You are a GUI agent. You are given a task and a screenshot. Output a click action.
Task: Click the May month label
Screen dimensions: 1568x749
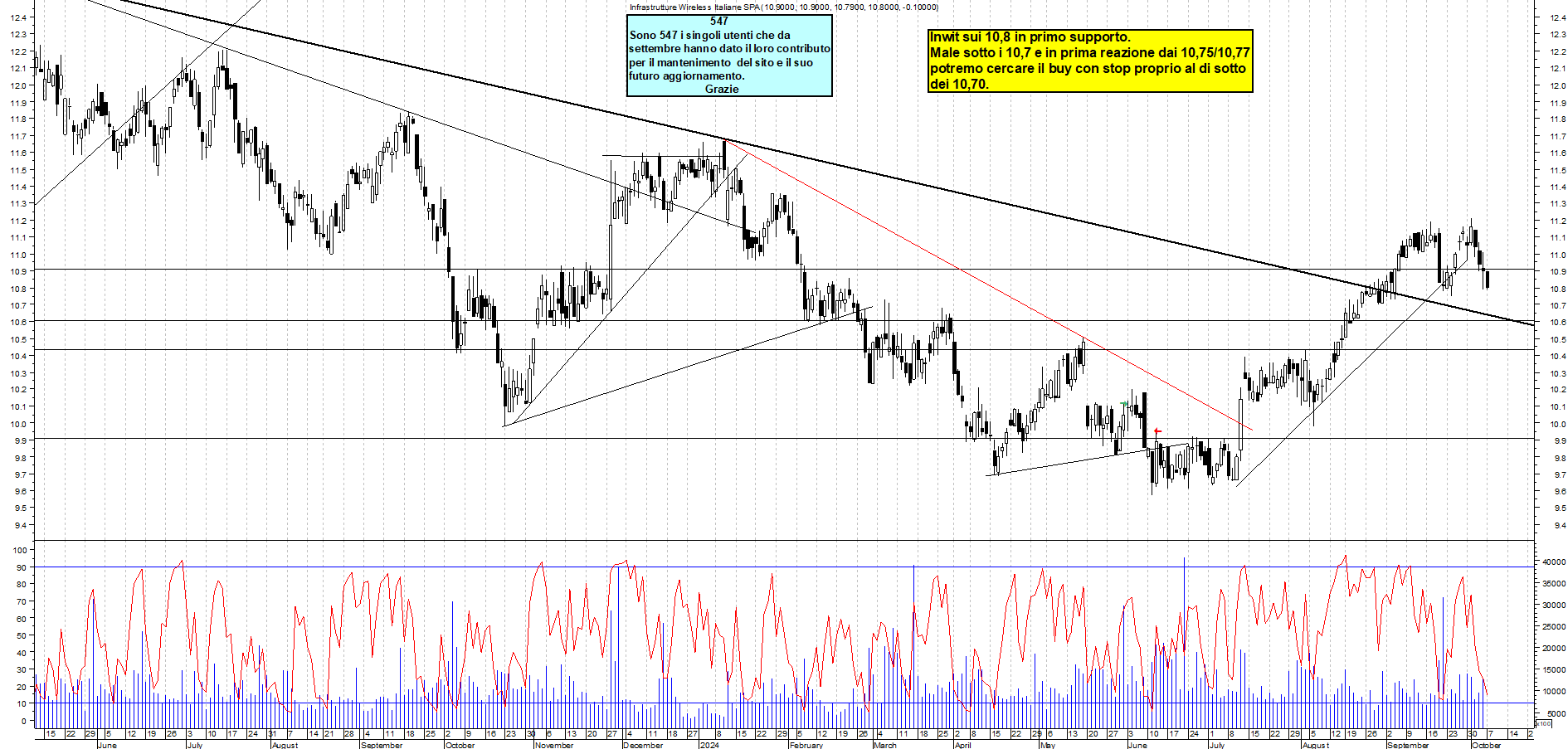pos(1048,745)
